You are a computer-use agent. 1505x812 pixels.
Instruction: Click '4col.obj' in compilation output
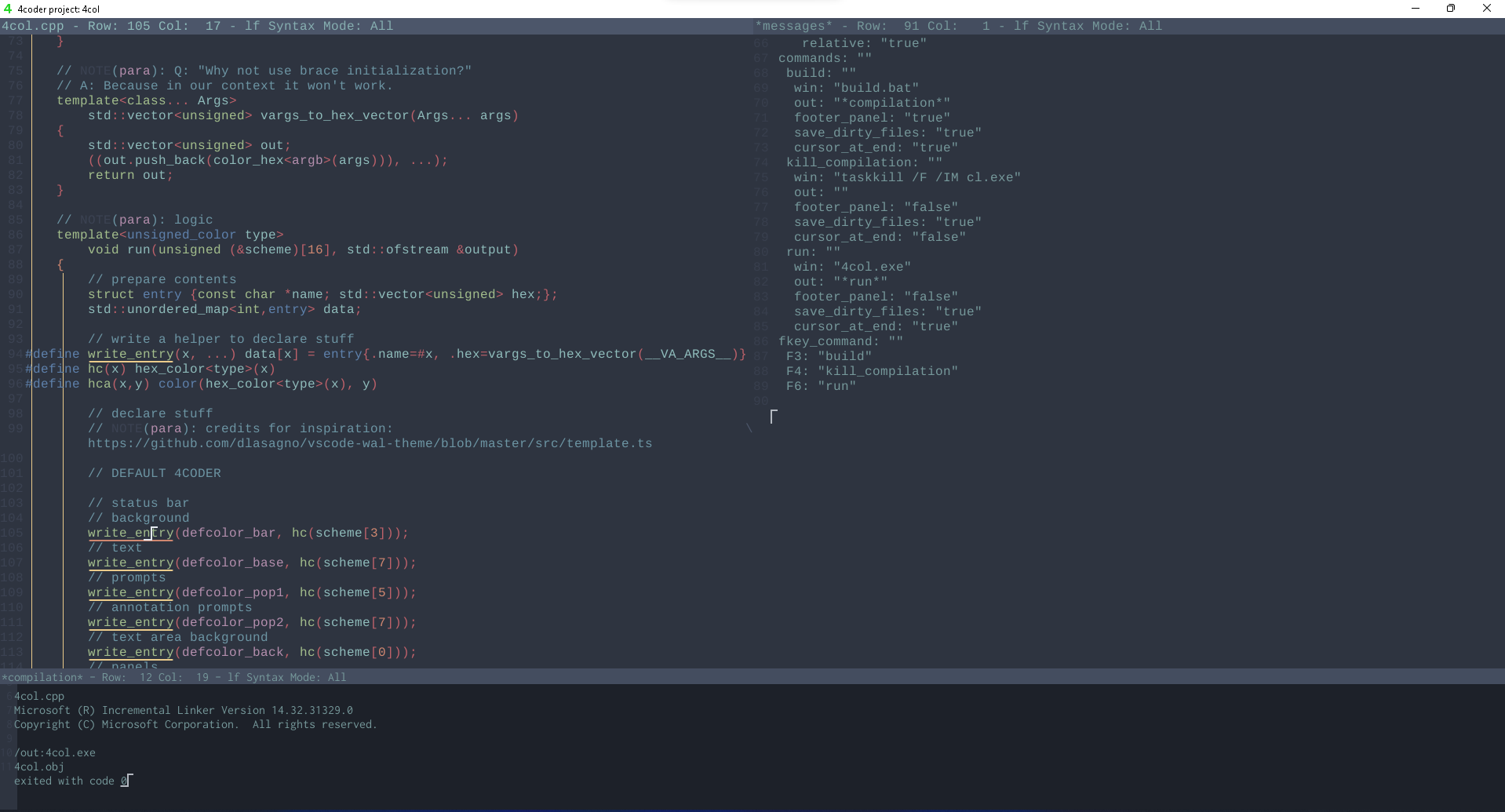tap(39, 766)
